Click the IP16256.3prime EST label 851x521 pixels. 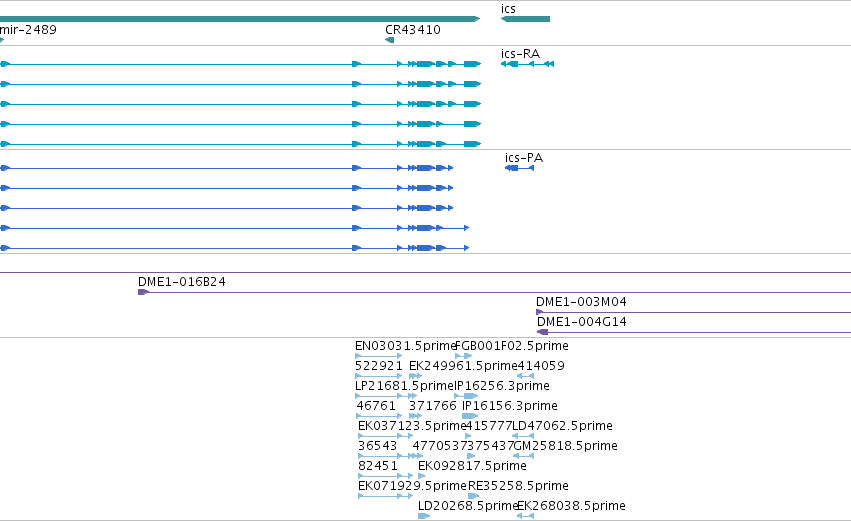click(501, 386)
